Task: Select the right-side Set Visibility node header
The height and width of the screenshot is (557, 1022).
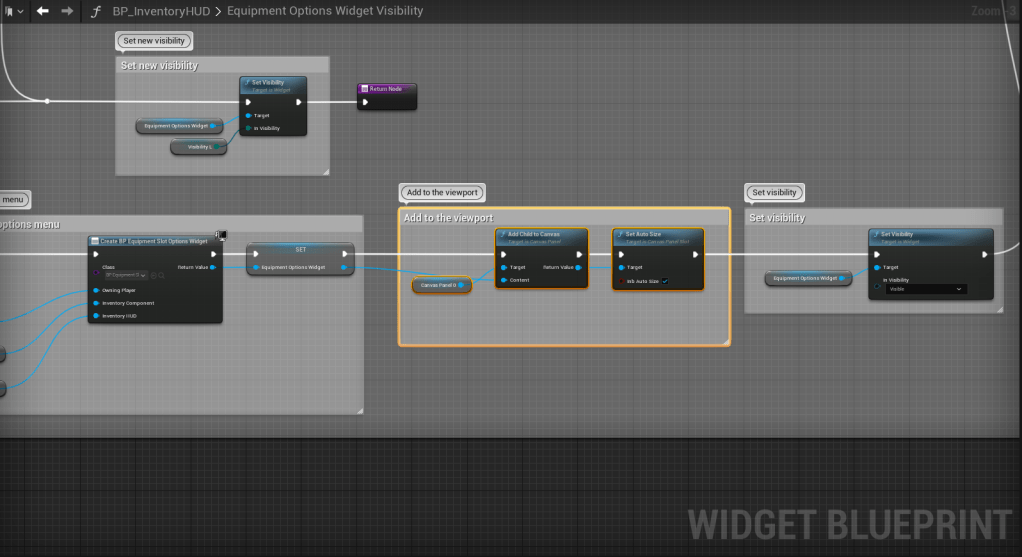Action: pos(931,237)
